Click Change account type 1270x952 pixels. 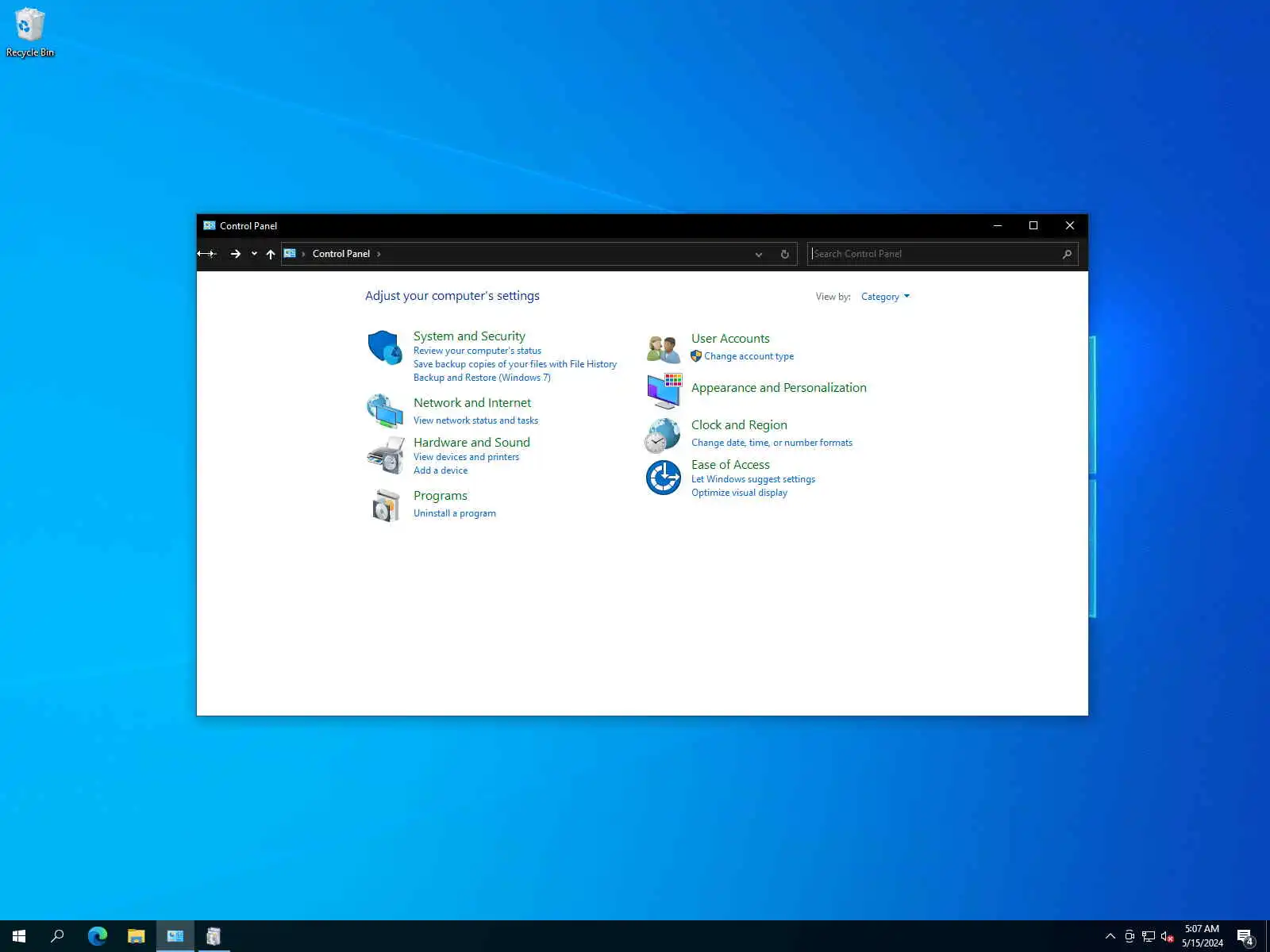click(749, 356)
